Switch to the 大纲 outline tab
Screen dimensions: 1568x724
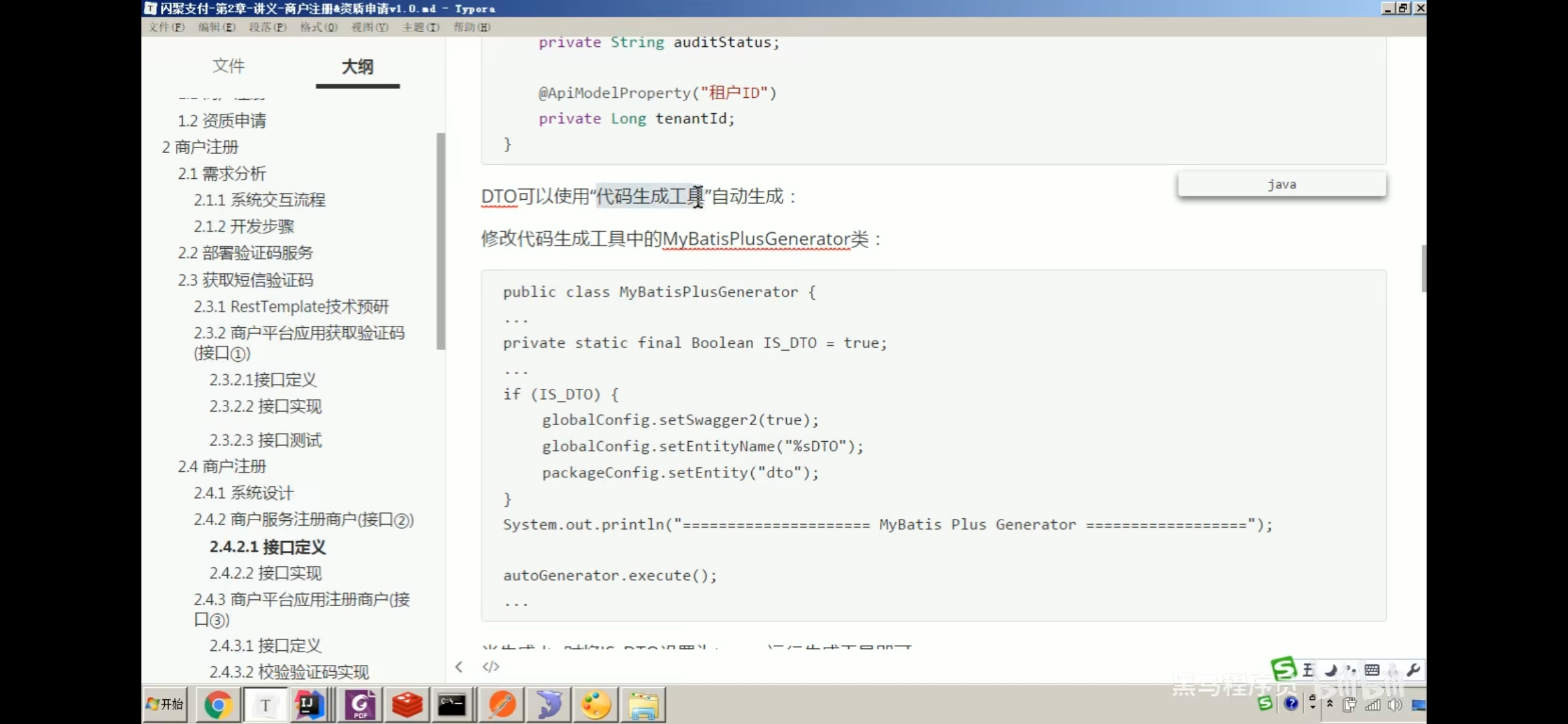pos(357,66)
